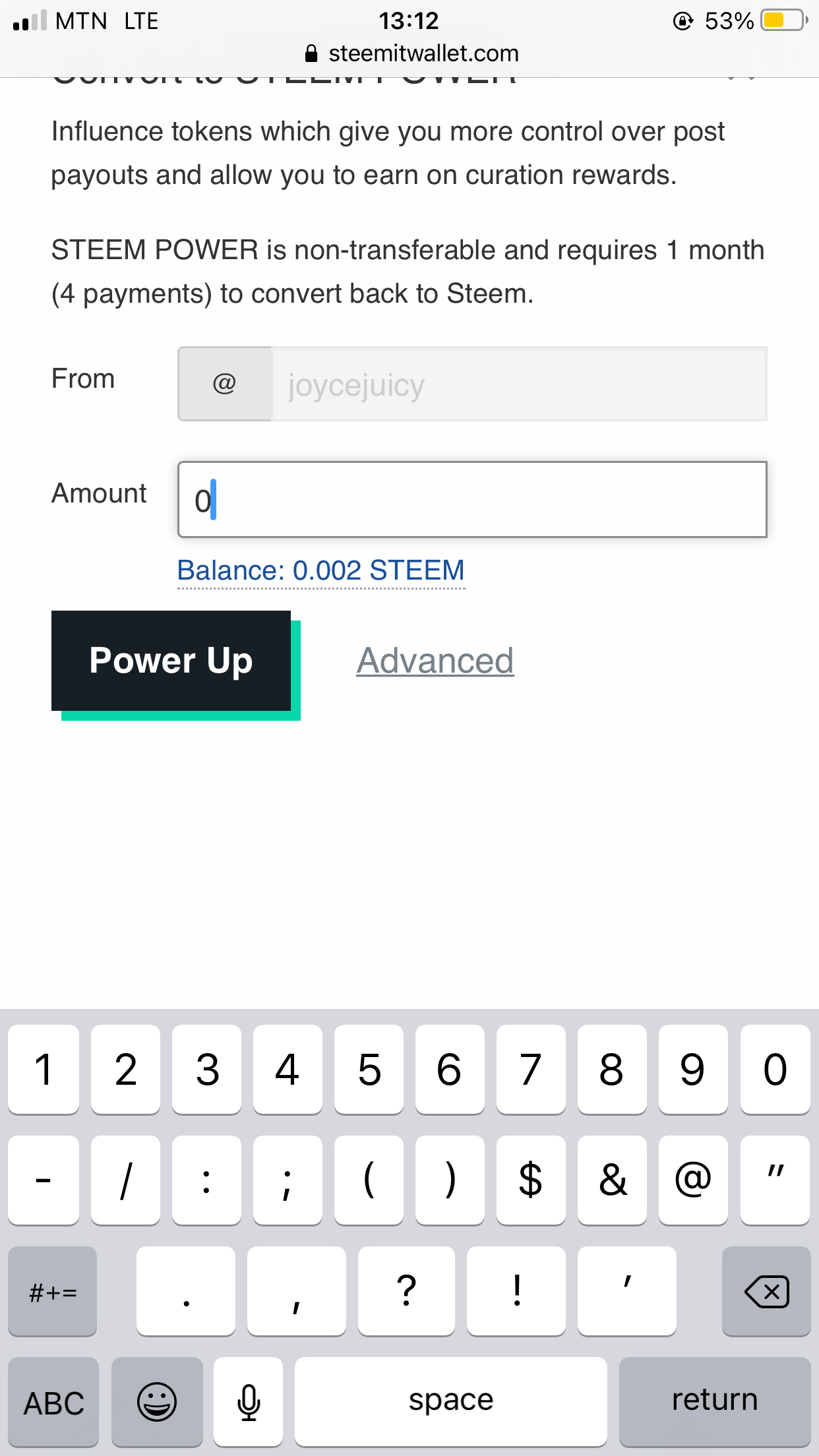
Task: Open the emoji keyboard
Action: pyautogui.click(x=157, y=1401)
